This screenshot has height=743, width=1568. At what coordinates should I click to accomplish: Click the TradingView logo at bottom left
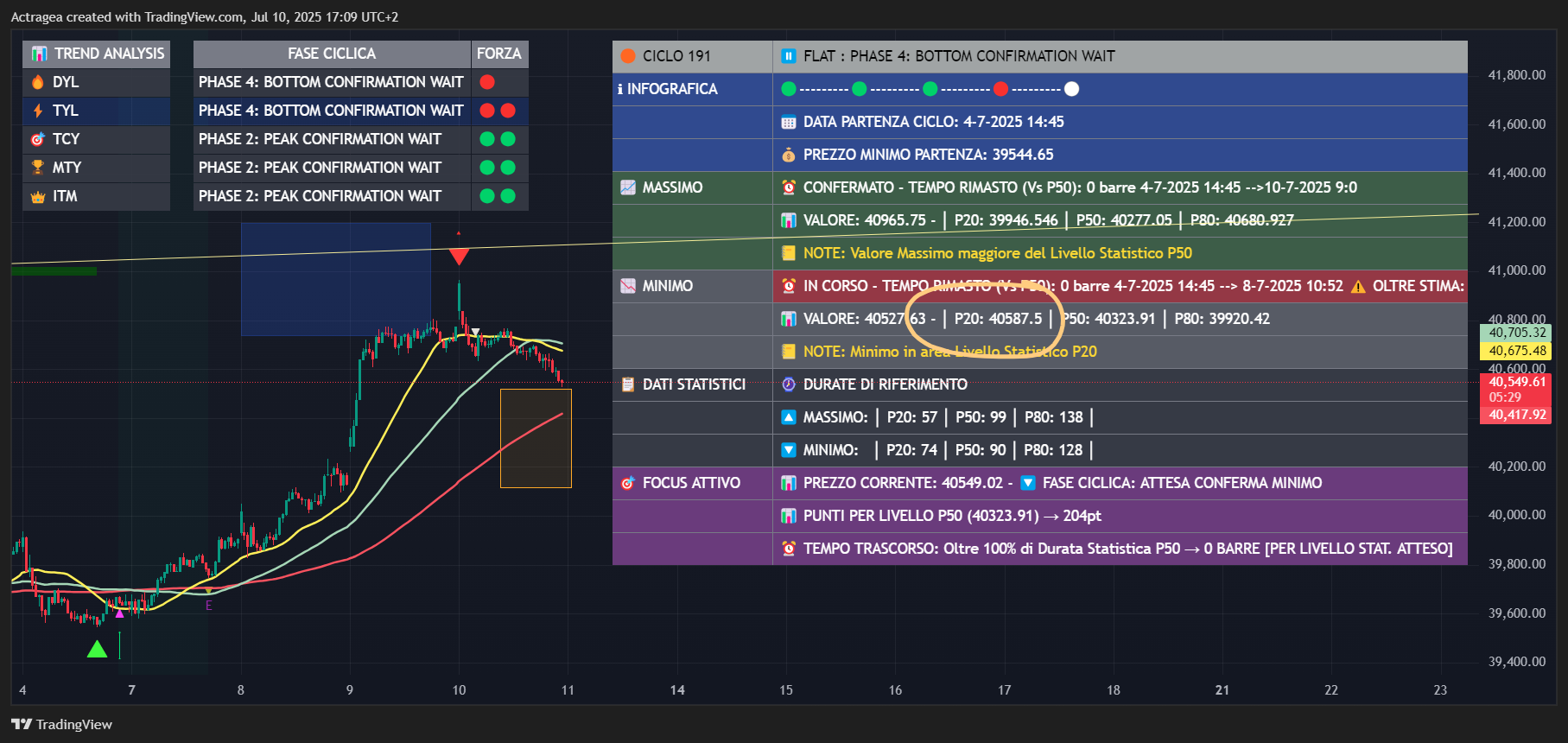[x=61, y=724]
